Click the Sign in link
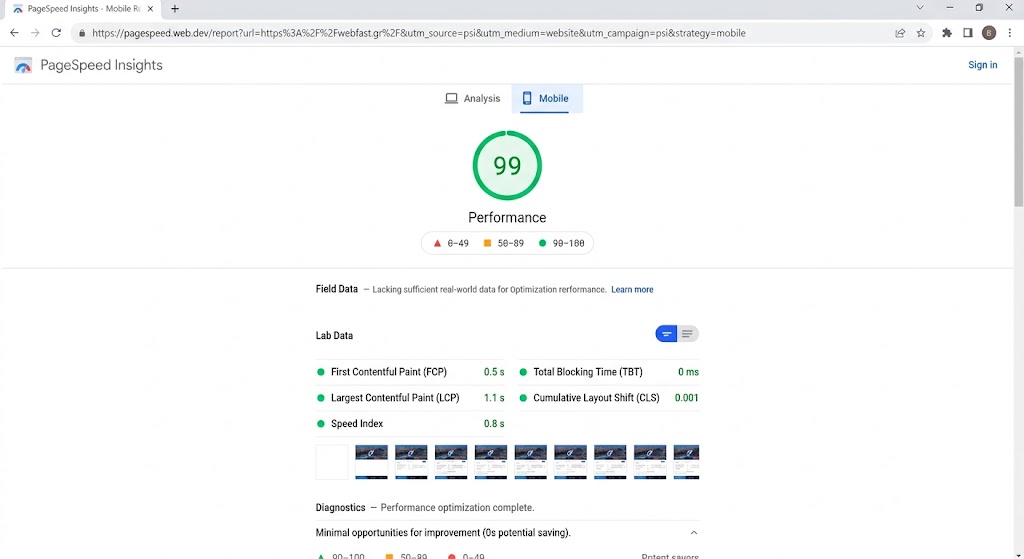This screenshot has width=1024, height=559. click(x=982, y=65)
